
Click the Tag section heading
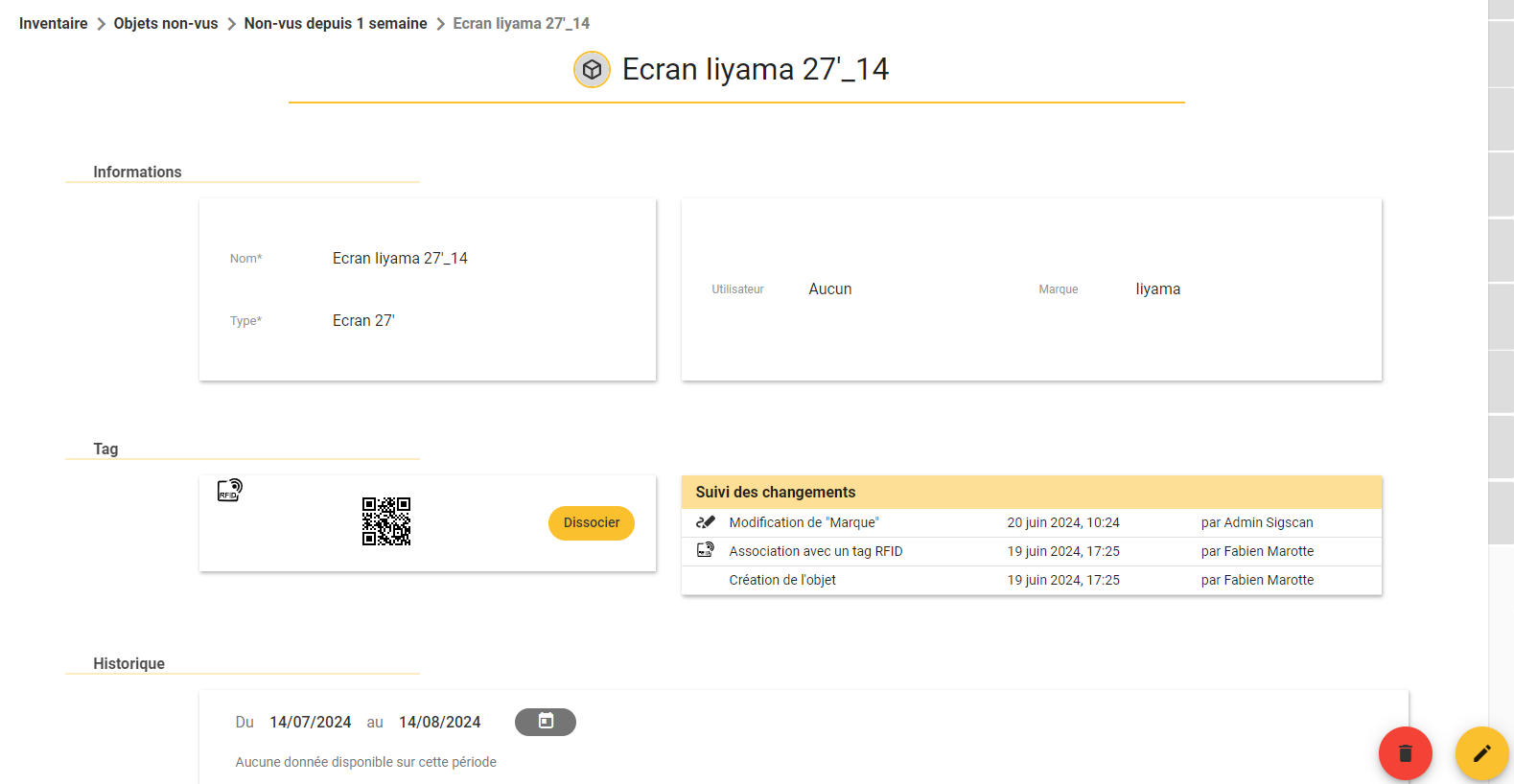pos(105,450)
